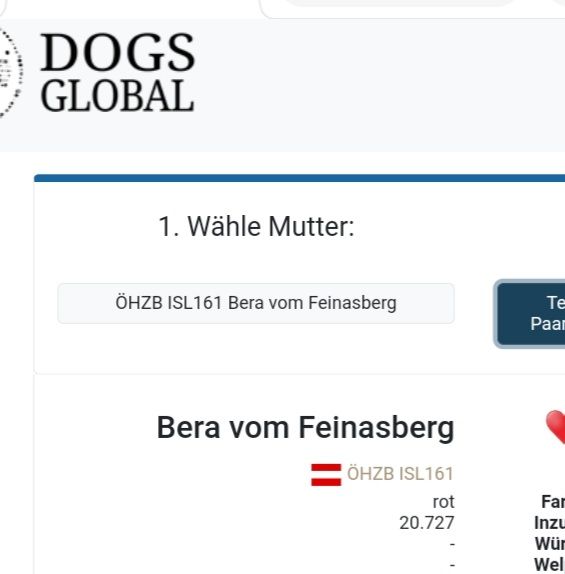The height and width of the screenshot is (574, 565).
Task: Click the Bera vom Feinasberg heading
Action: [x=305, y=427]
